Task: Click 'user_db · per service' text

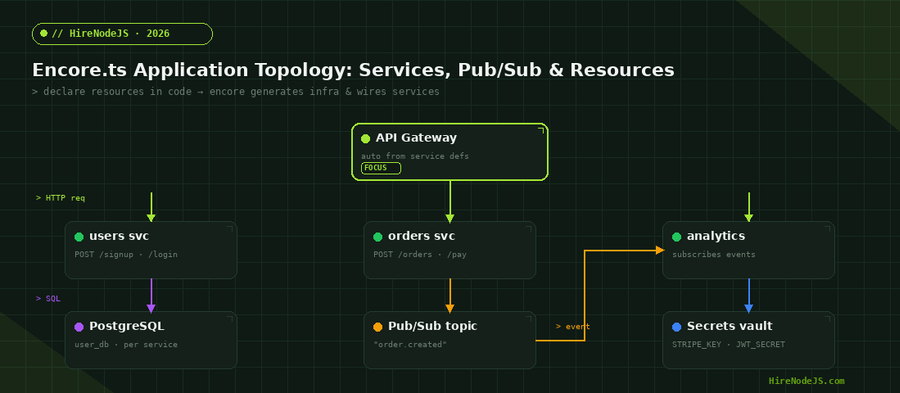Action: pos(126,345)
